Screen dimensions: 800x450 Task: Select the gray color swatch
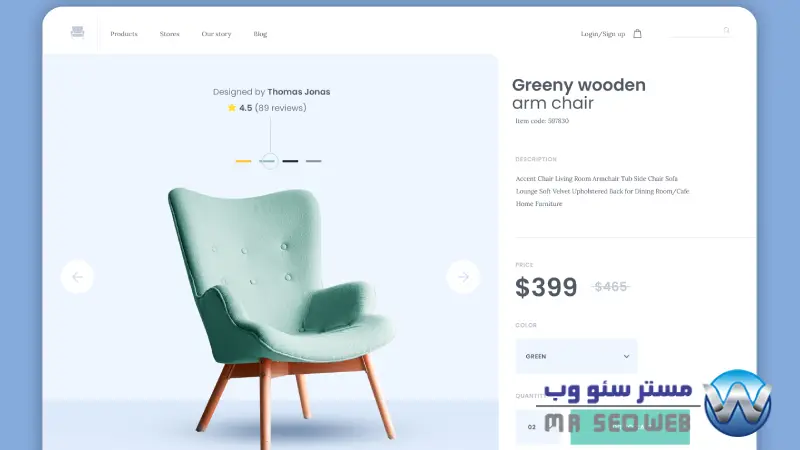313,161
